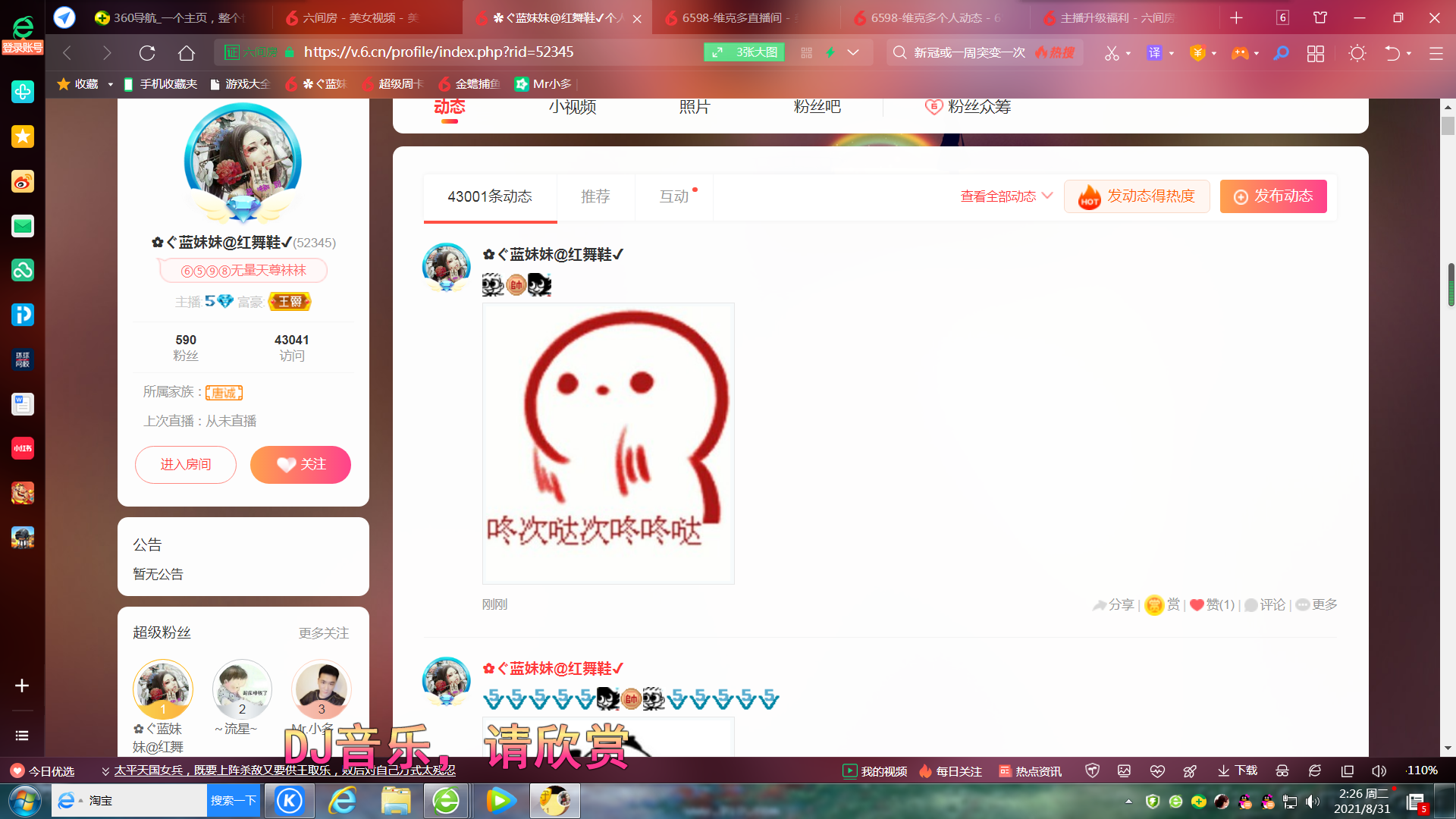Switch to 小视频 tab
1456x819 pixels.
(573, 107)
